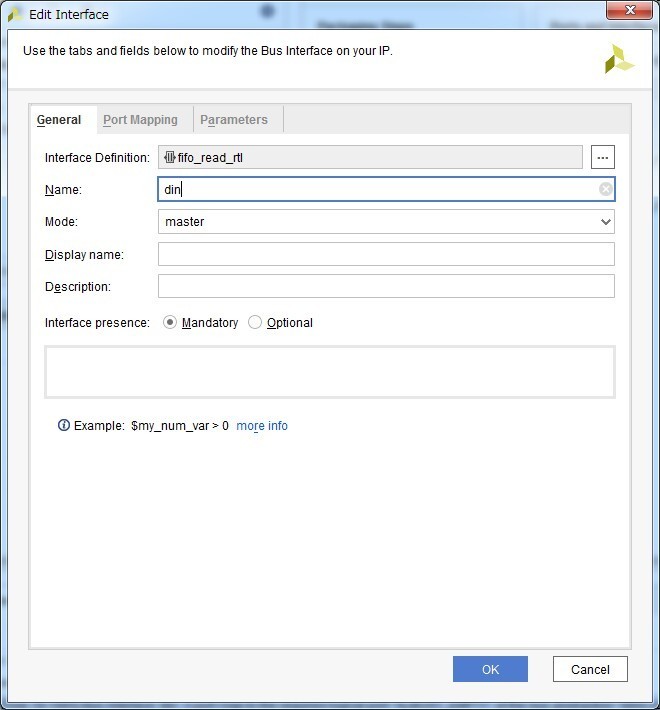
Task: Select the Mandatory interface presence option
Action: tap(170, 322)
